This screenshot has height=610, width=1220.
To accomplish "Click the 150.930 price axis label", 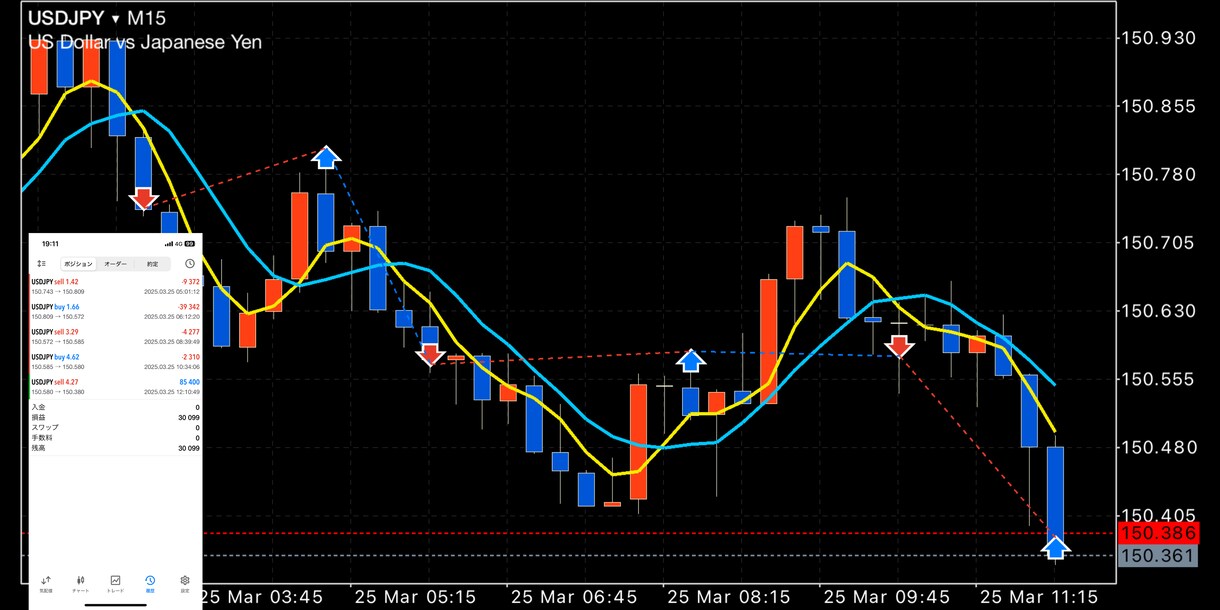I will pyautogui.click(x=1156, y=38).
